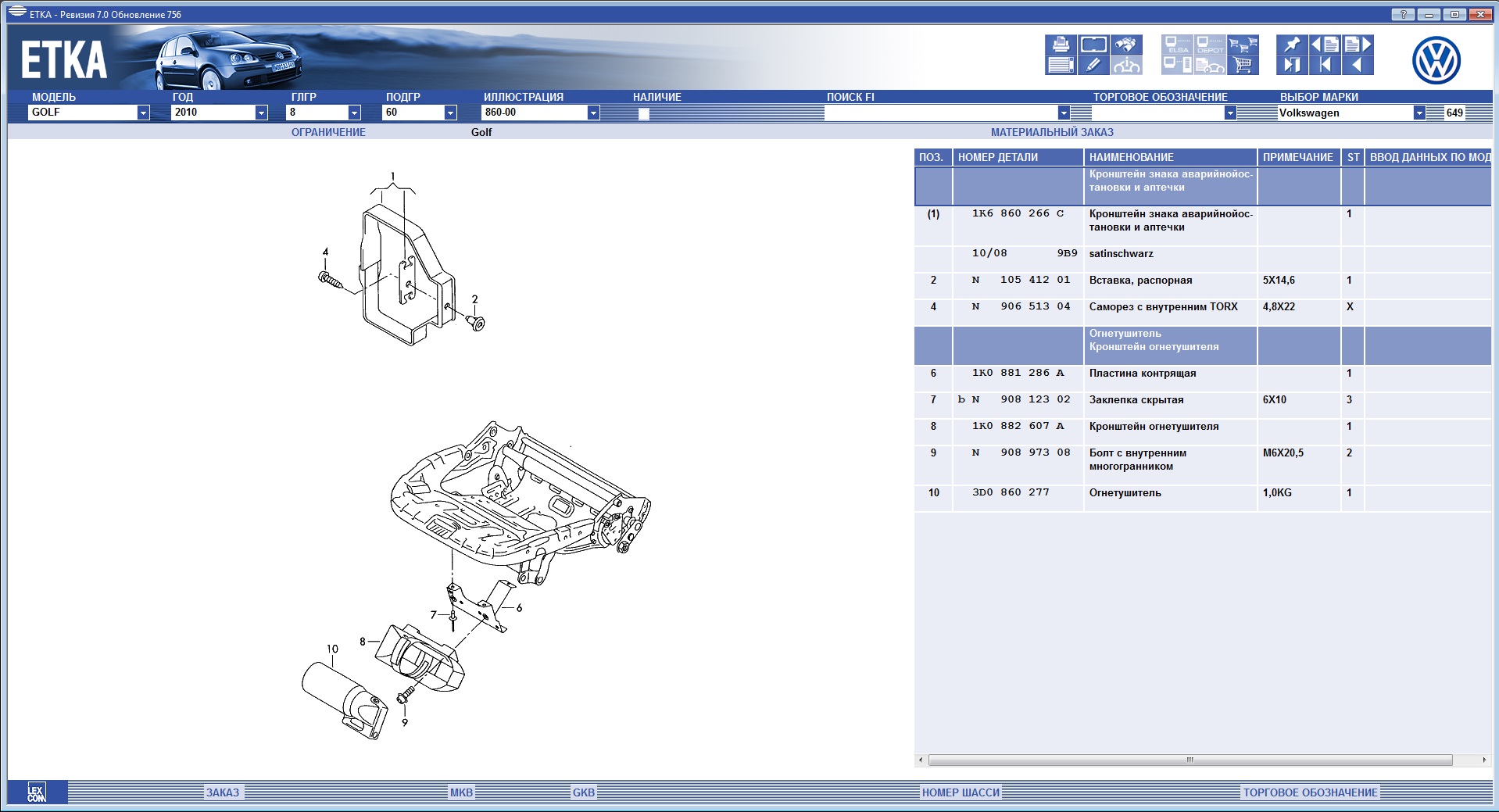Go to next page via document-arrow icon
Image resolution: width=1499 pixels, height=812 pixels.
coord(1358,45)
